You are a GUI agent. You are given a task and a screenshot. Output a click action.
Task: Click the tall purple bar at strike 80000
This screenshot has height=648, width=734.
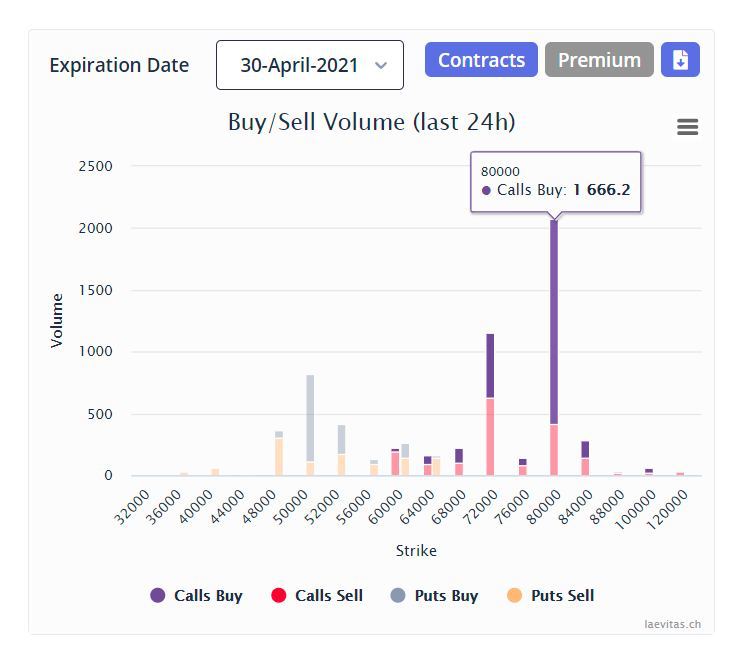point(553,320)
